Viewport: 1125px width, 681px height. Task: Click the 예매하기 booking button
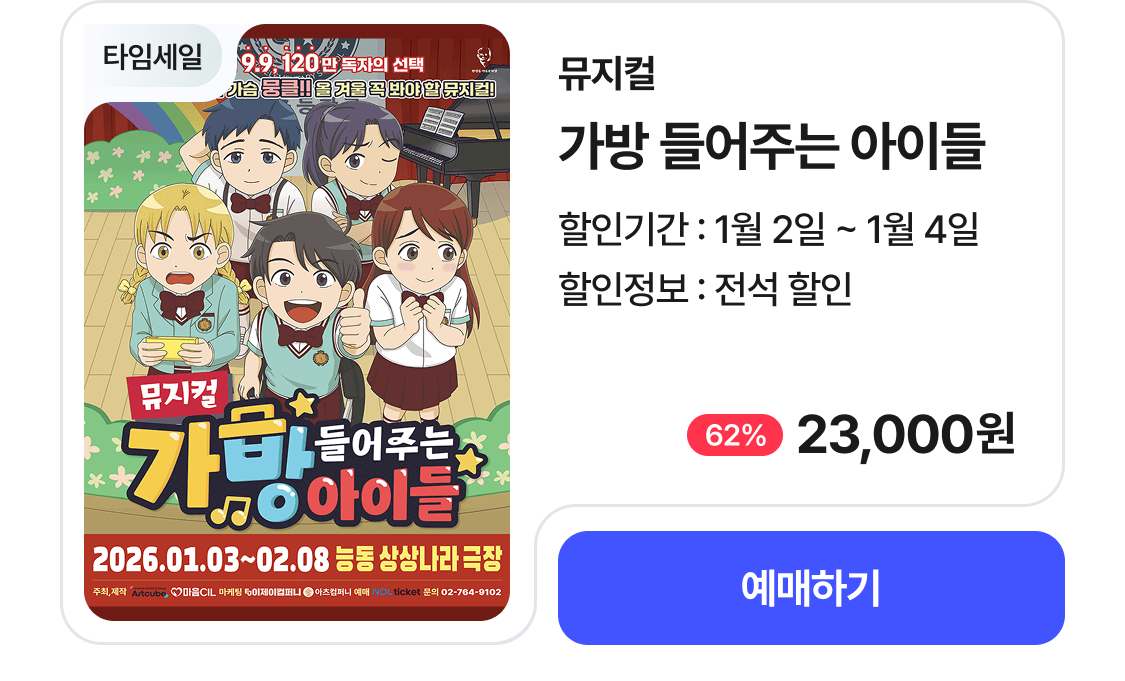(x=811, y=588)
